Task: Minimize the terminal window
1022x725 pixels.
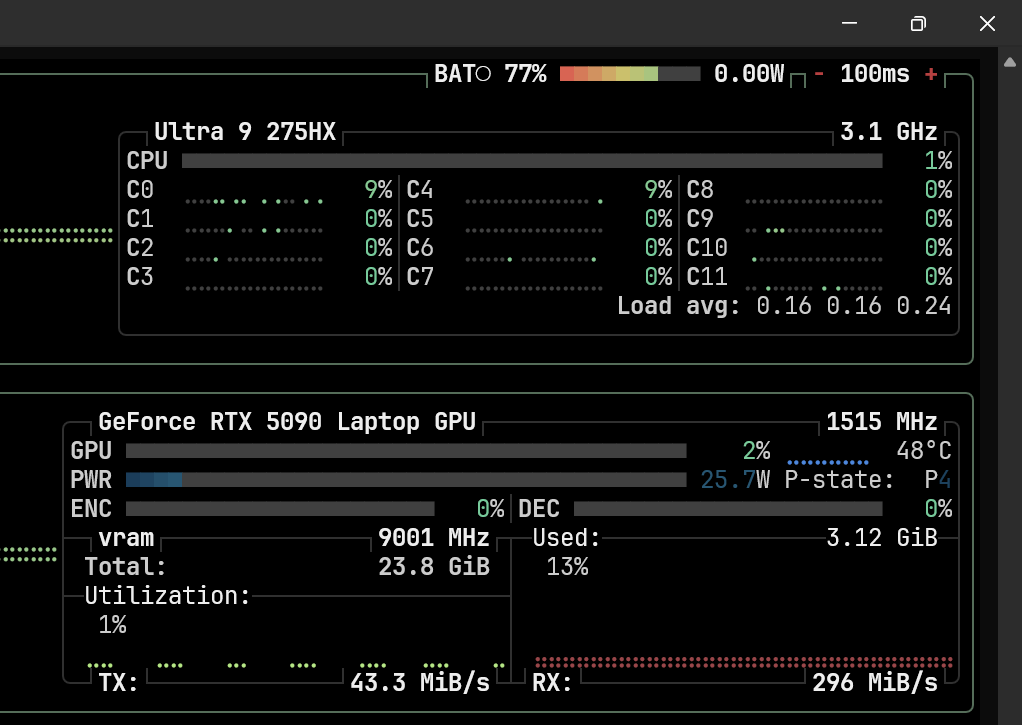Action: pos(849,23)
